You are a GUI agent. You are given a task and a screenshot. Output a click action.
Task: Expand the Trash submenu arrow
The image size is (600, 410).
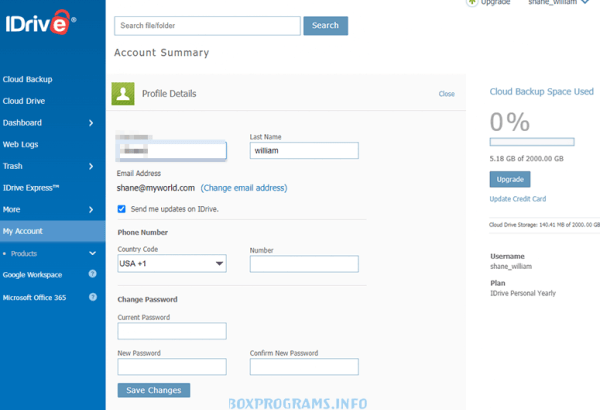point(91,167)
